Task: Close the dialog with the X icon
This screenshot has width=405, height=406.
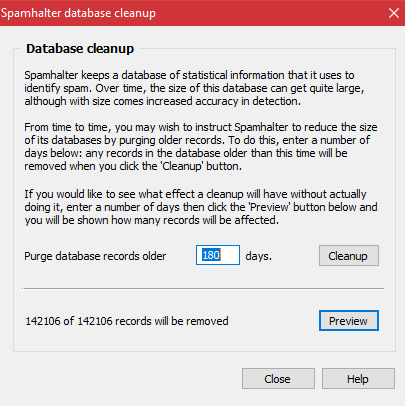Action: pyautogui.click(x=394, y=13)
